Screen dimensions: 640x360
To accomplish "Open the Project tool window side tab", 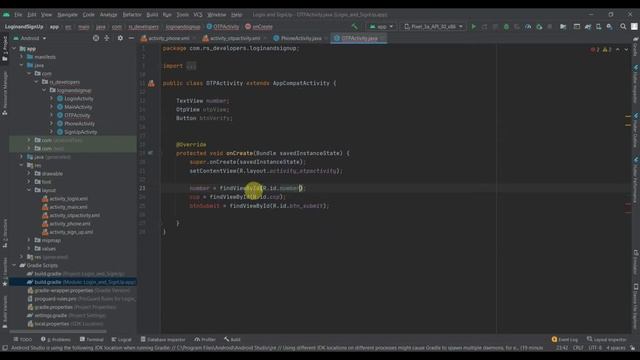I will click(x=4, y=49).
